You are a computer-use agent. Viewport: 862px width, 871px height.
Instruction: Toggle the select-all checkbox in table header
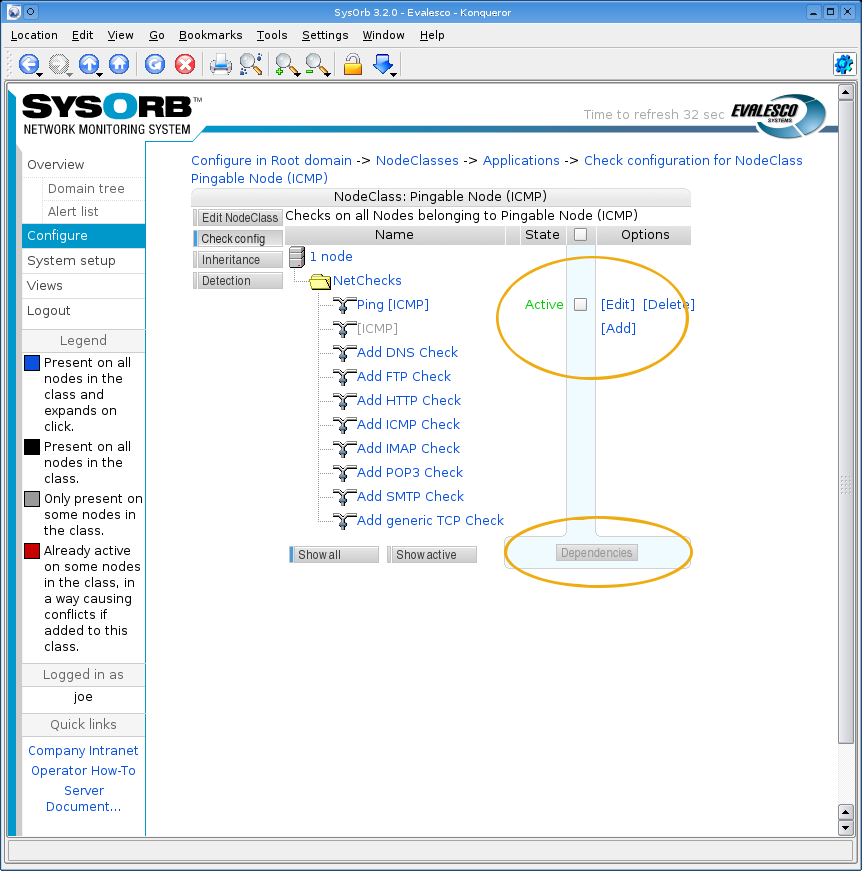click(580, 234)
